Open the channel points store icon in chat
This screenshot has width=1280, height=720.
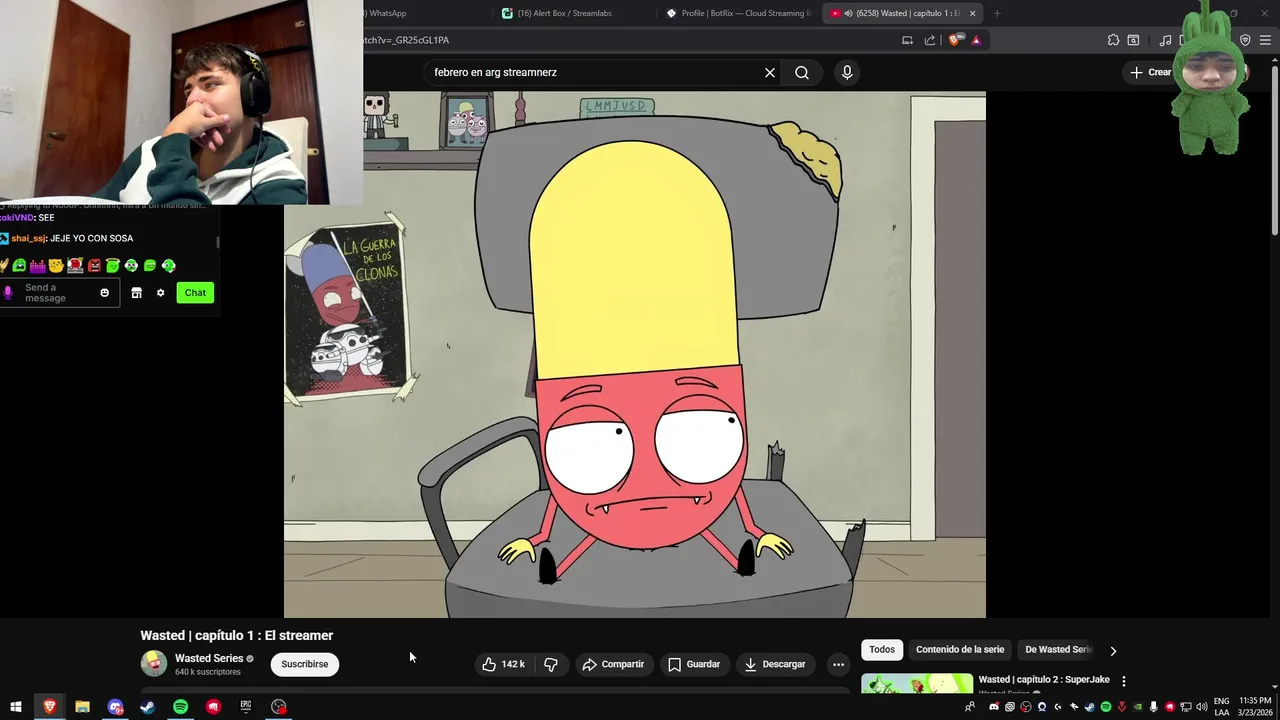click(x=136, y=293)
